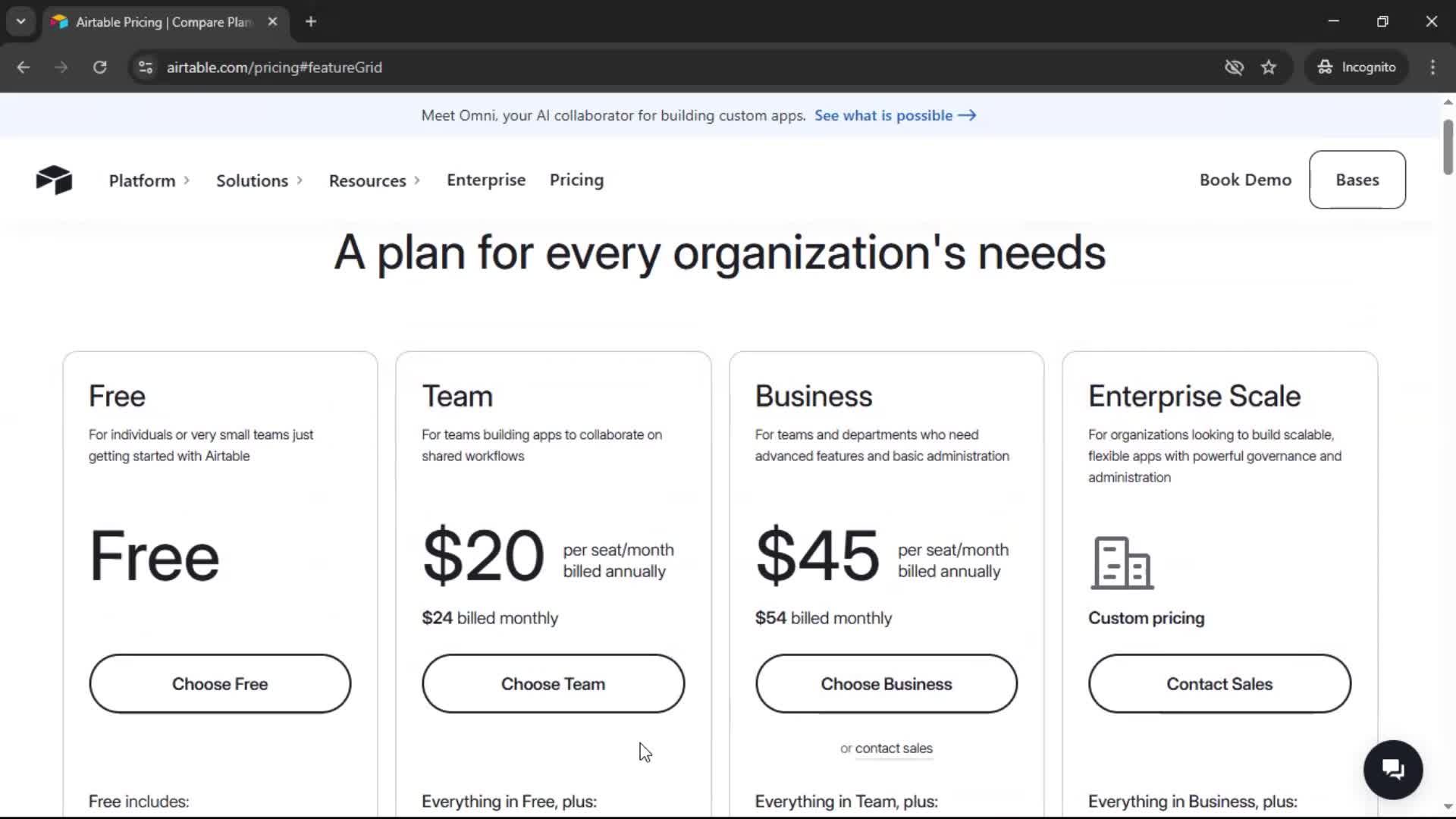Click the Choose Business button
The image size is (1456, 819).
click(x=886, y=683)
